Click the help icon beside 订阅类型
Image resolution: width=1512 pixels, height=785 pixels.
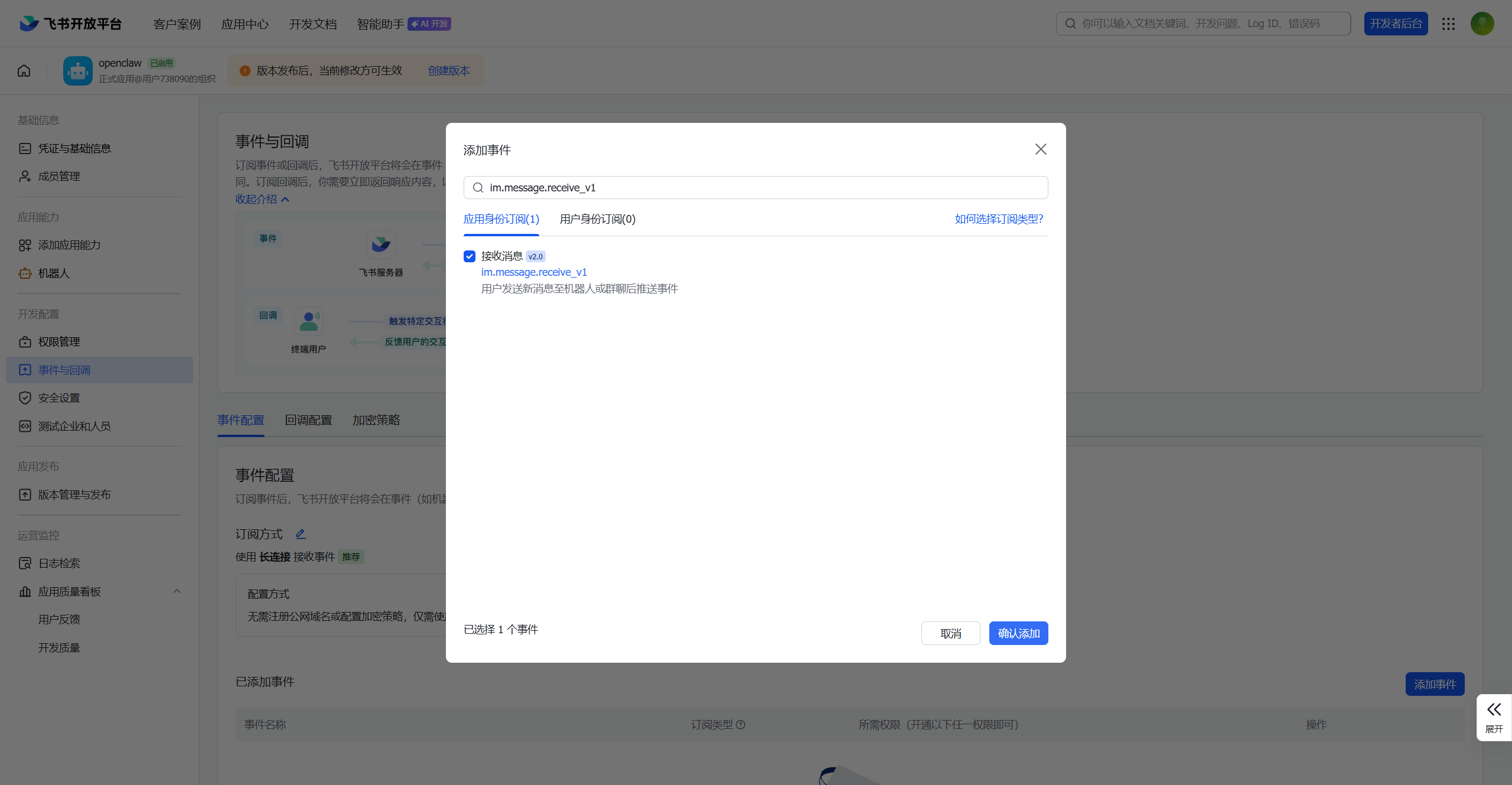pos(741,725)
